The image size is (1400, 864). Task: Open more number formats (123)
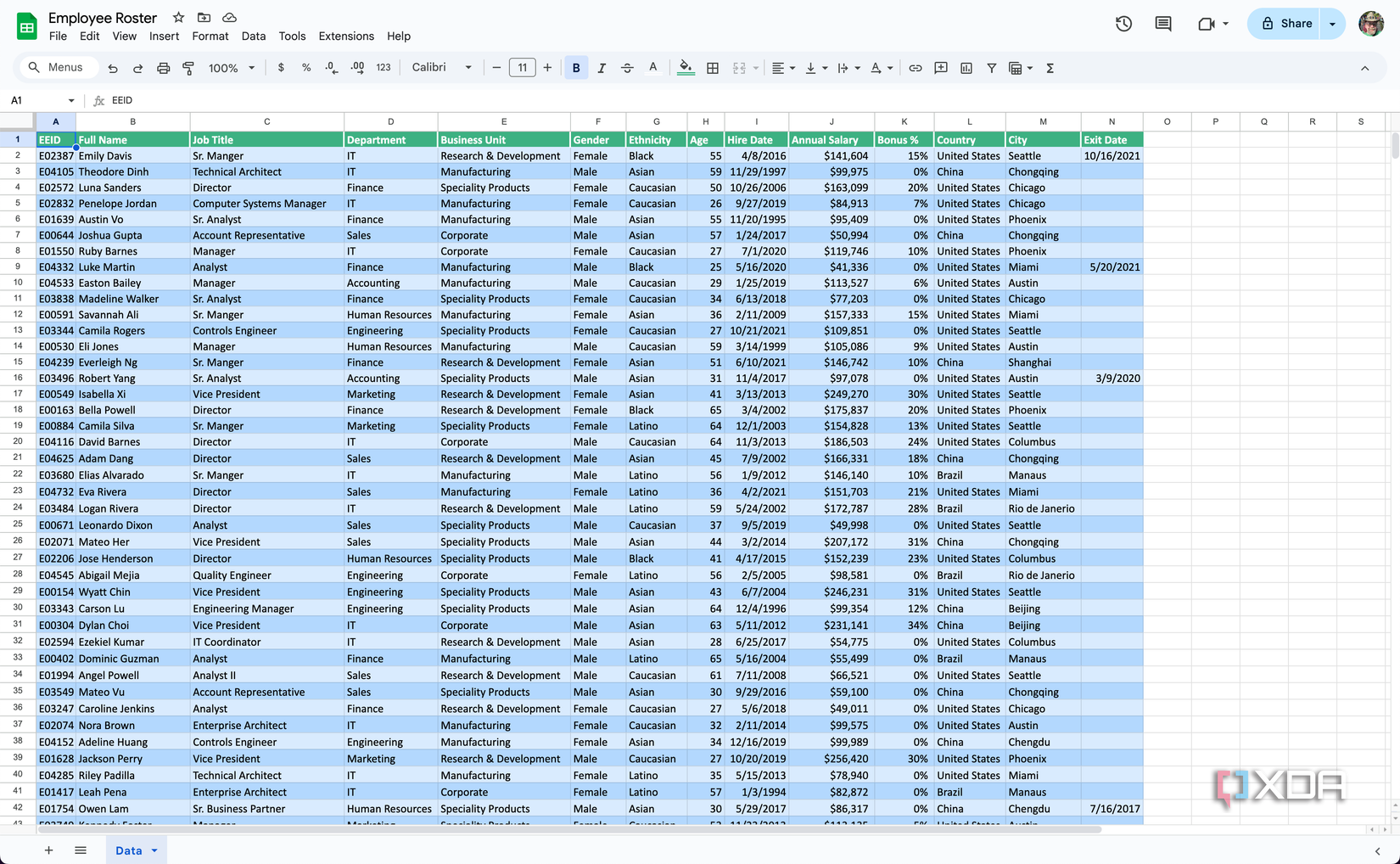click(384, 68)
